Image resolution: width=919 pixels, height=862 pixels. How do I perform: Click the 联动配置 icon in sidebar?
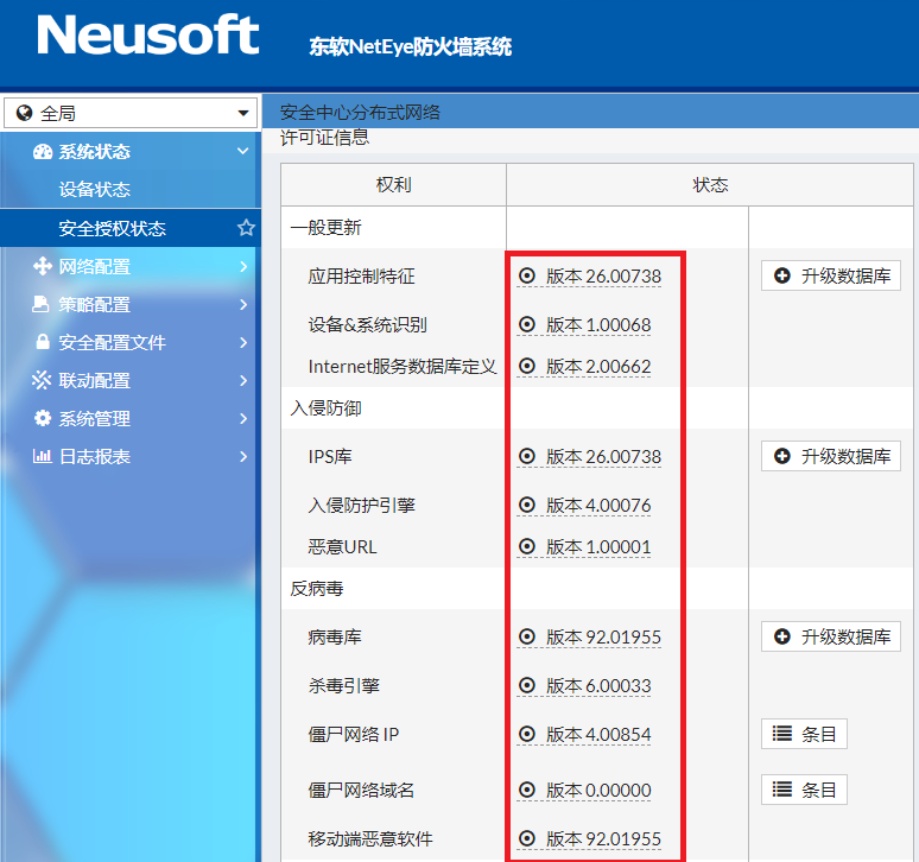[x=41, y=380]
